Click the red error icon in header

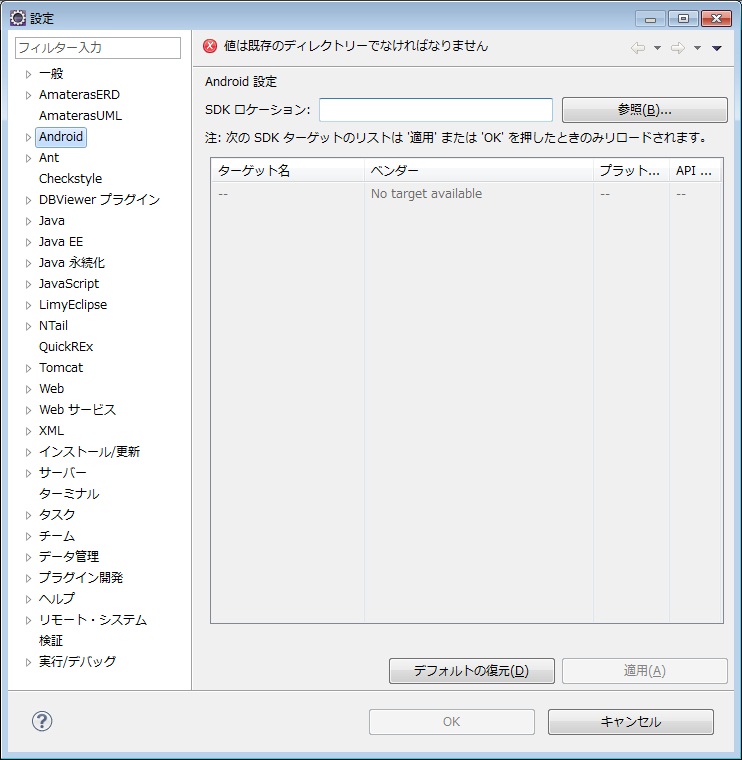210,46
